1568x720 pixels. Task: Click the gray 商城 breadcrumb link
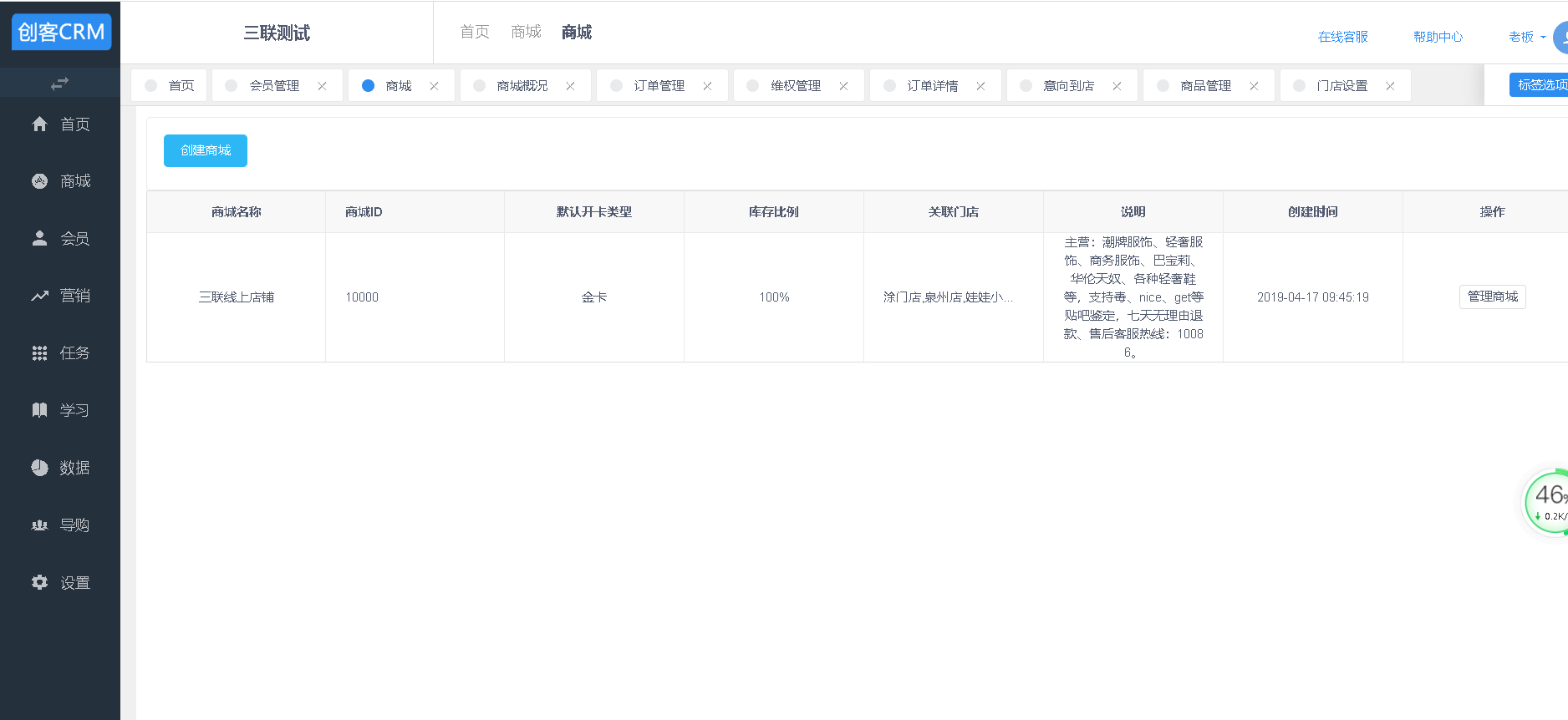[526, 32]
